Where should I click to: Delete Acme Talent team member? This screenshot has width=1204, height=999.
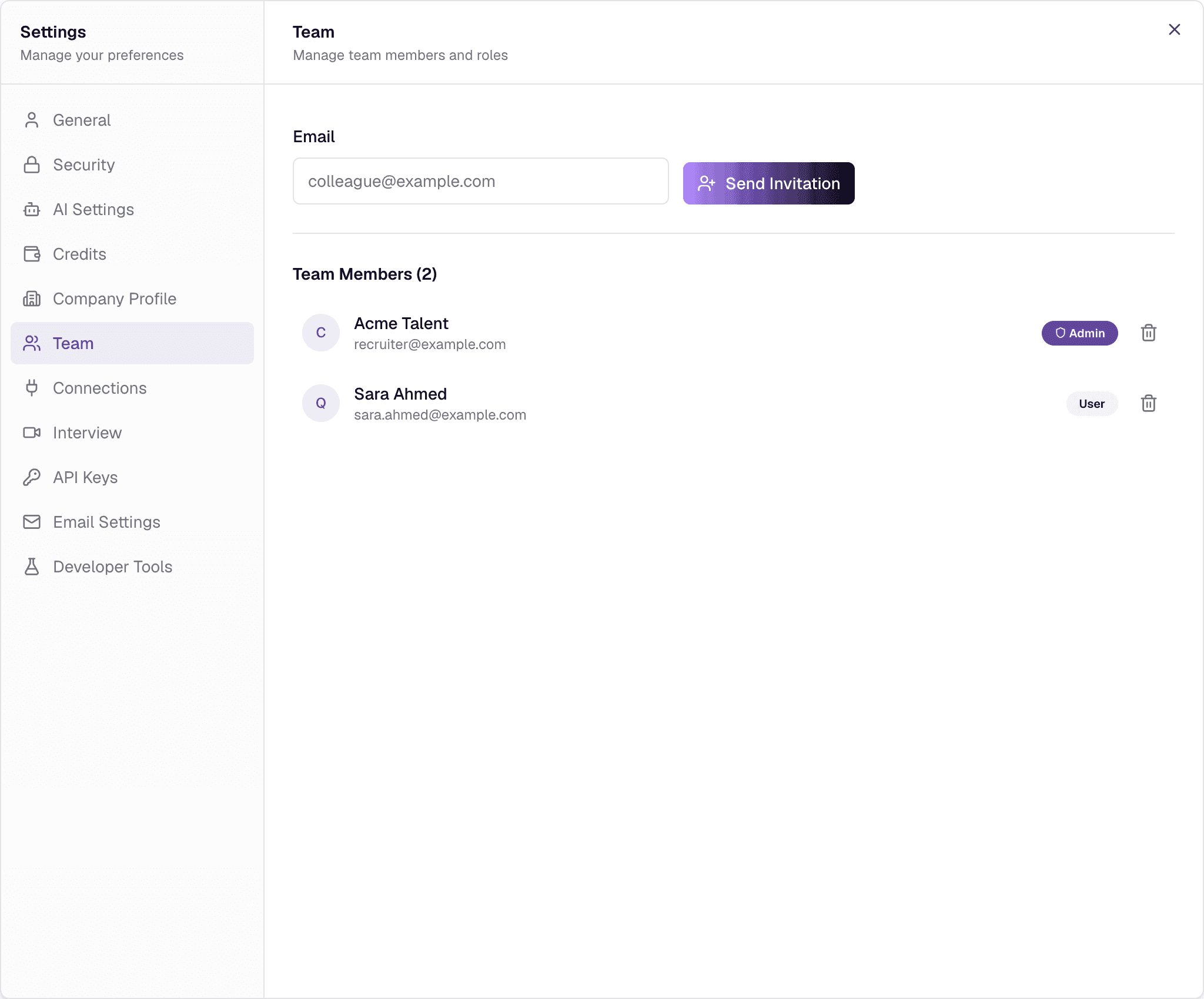point(1149,333)
